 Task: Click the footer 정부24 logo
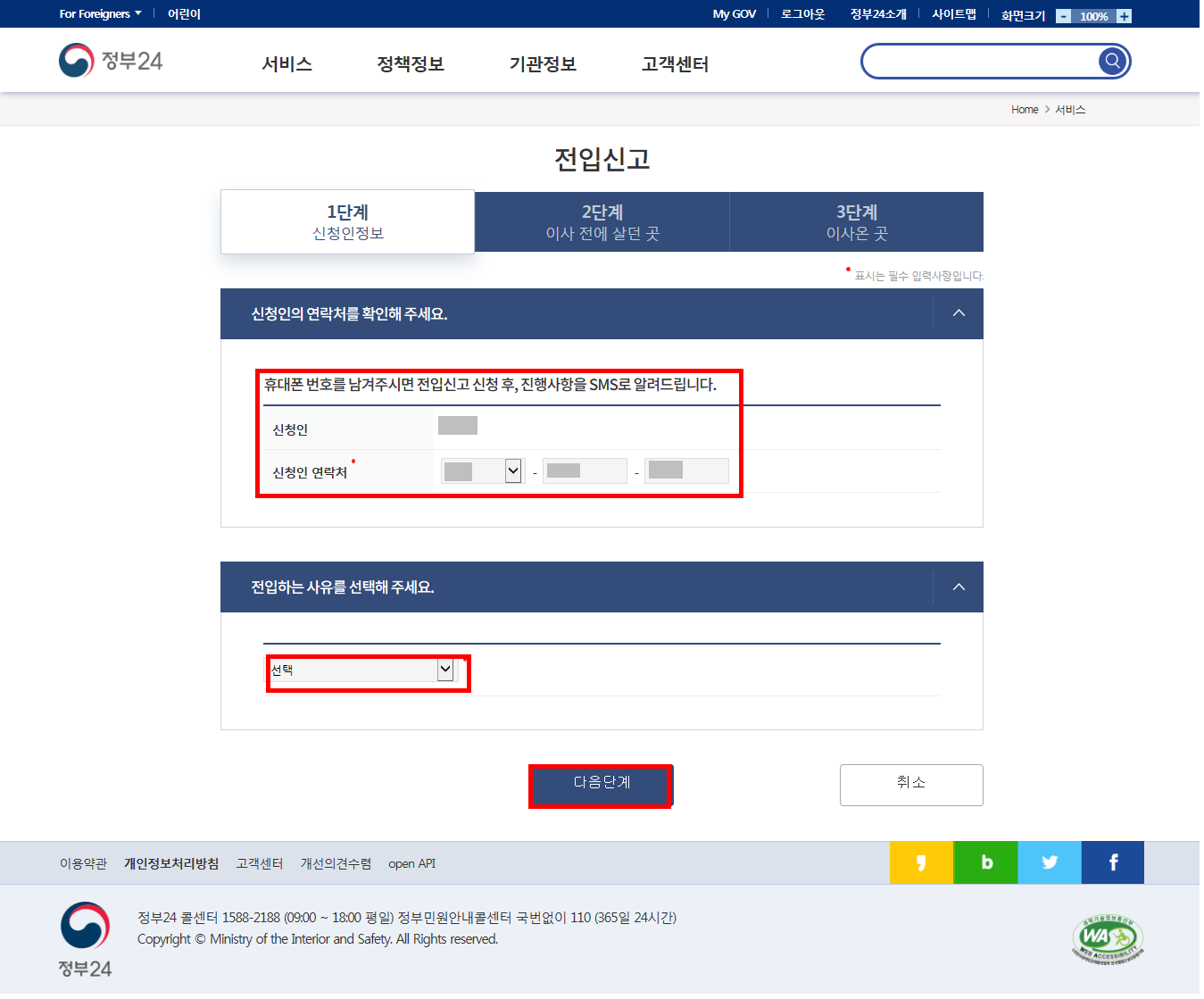86,939
